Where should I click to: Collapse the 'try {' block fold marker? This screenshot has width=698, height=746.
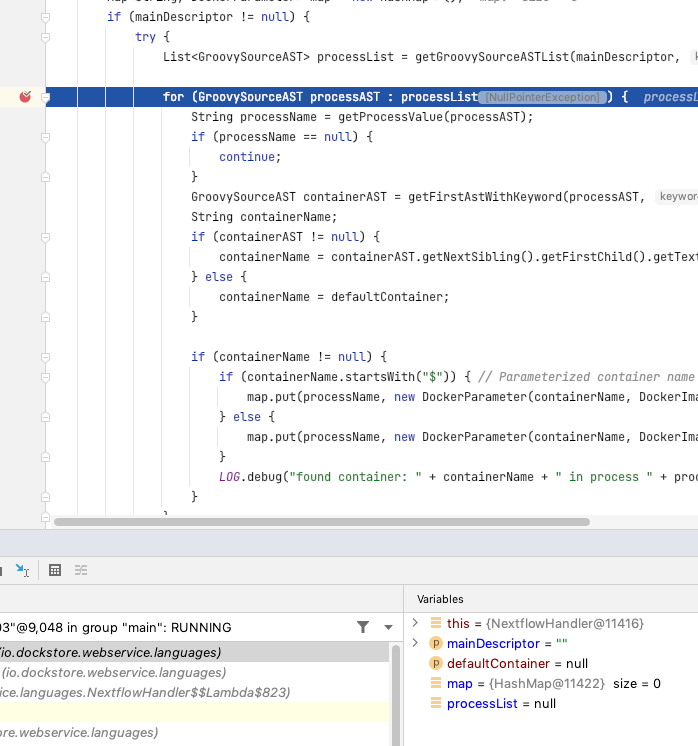coord(46,37)
